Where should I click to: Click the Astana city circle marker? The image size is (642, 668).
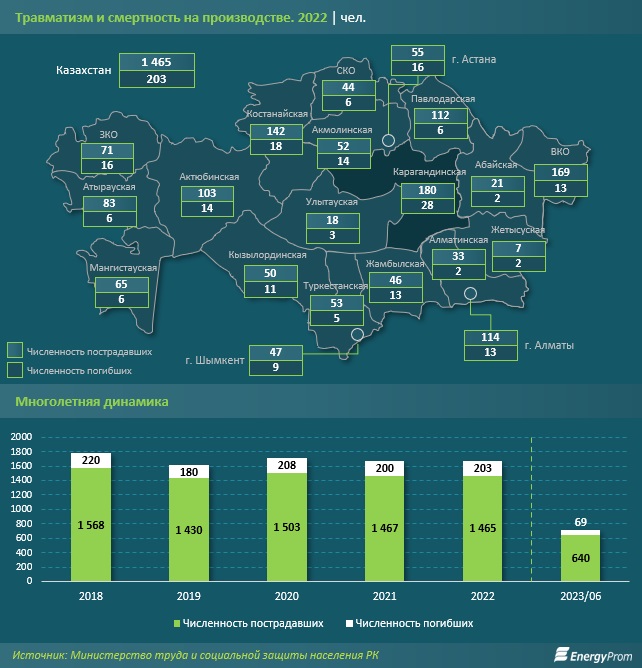coord(388,140)
